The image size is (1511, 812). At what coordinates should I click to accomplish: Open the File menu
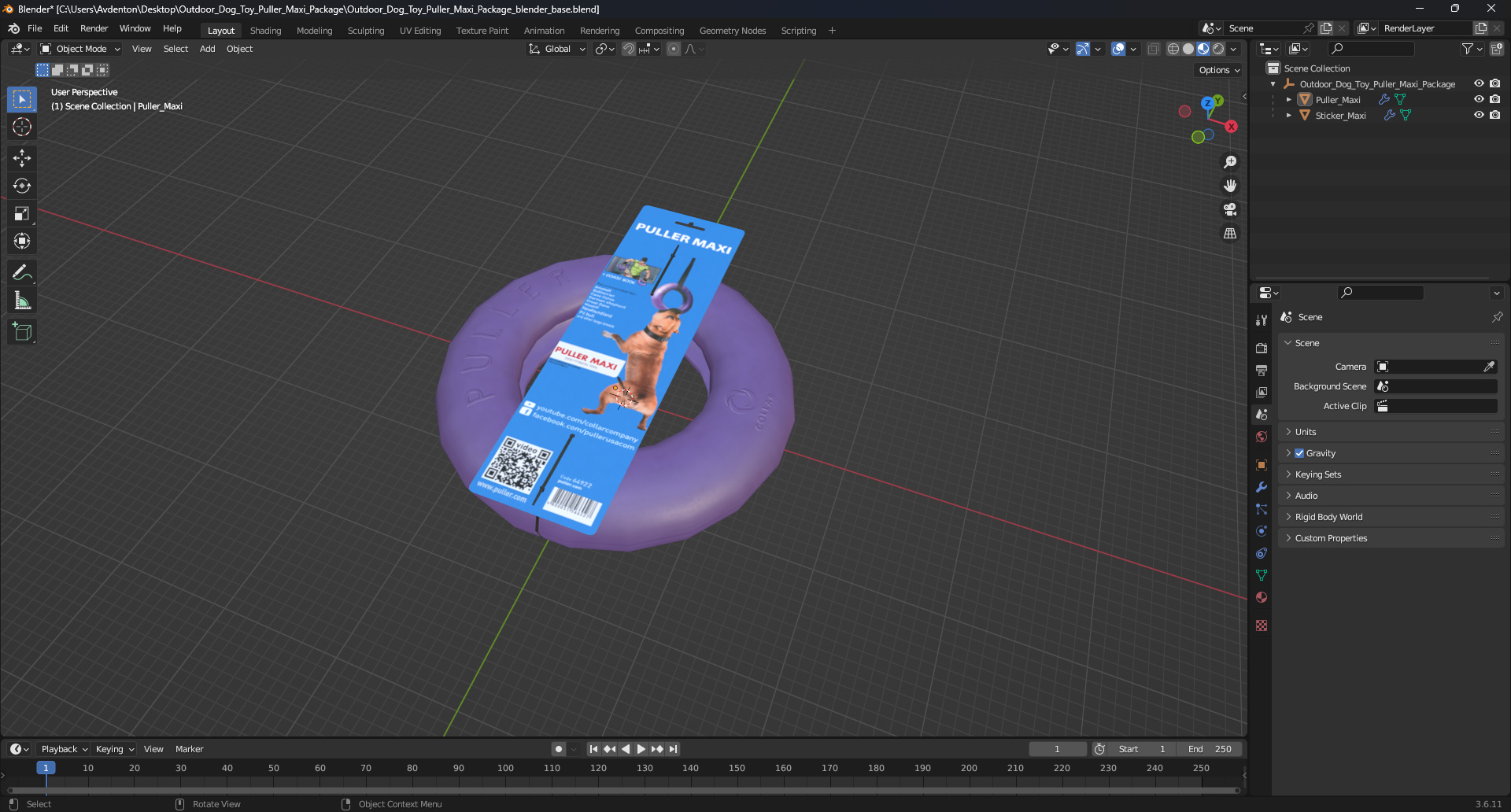35,28
